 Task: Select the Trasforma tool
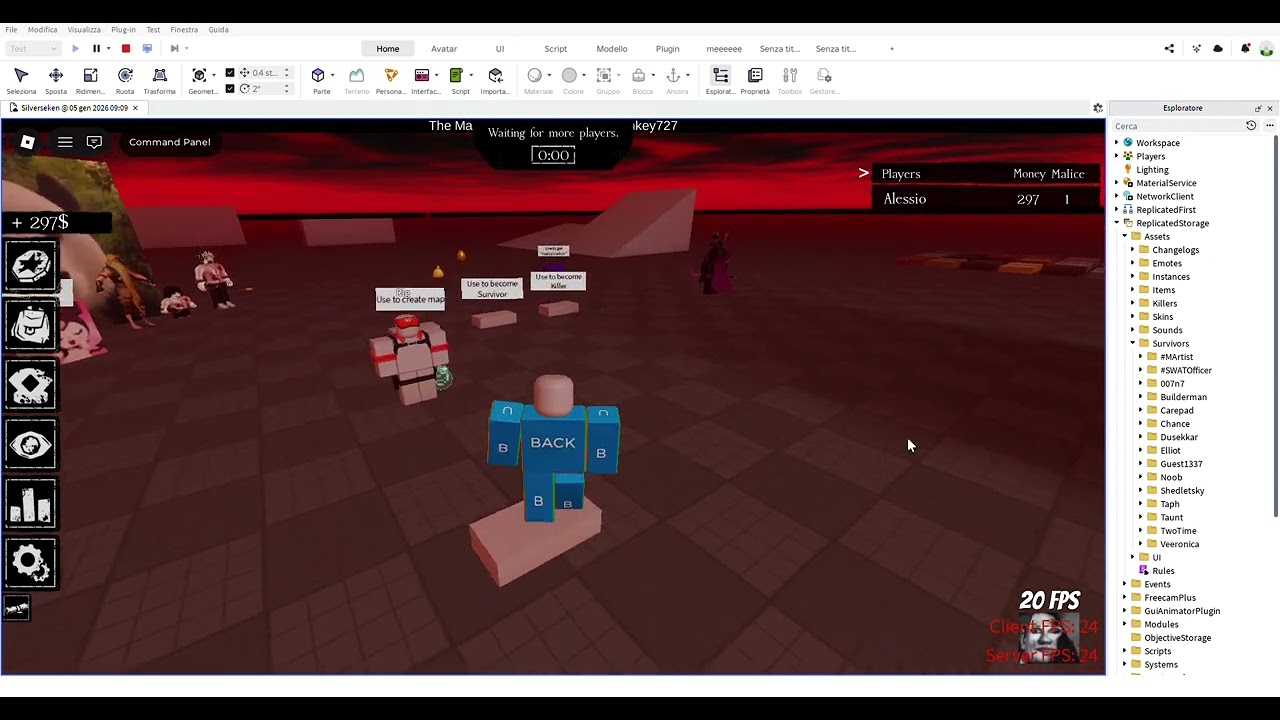coord(159,81)
